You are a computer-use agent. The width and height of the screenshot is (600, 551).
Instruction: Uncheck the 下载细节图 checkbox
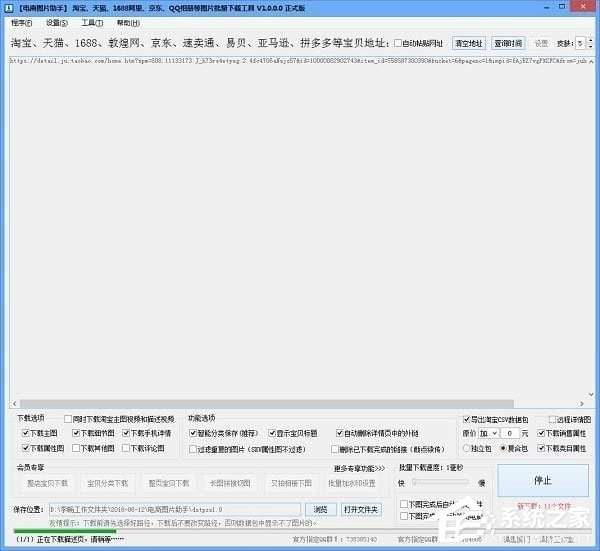pyautogui.click(x=76, y=433)
